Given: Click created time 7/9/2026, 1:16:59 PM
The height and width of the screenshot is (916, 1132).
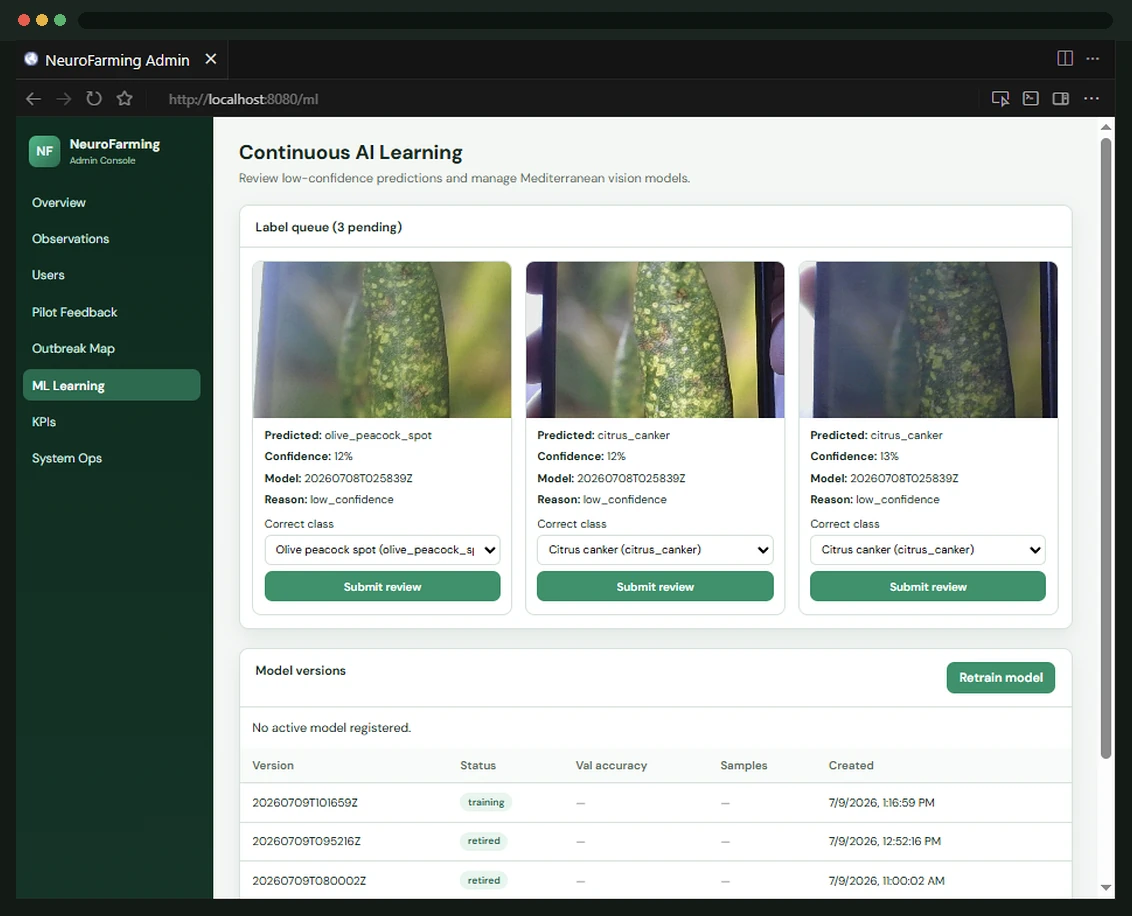Looking at the screenshot, I should [881, 803].
